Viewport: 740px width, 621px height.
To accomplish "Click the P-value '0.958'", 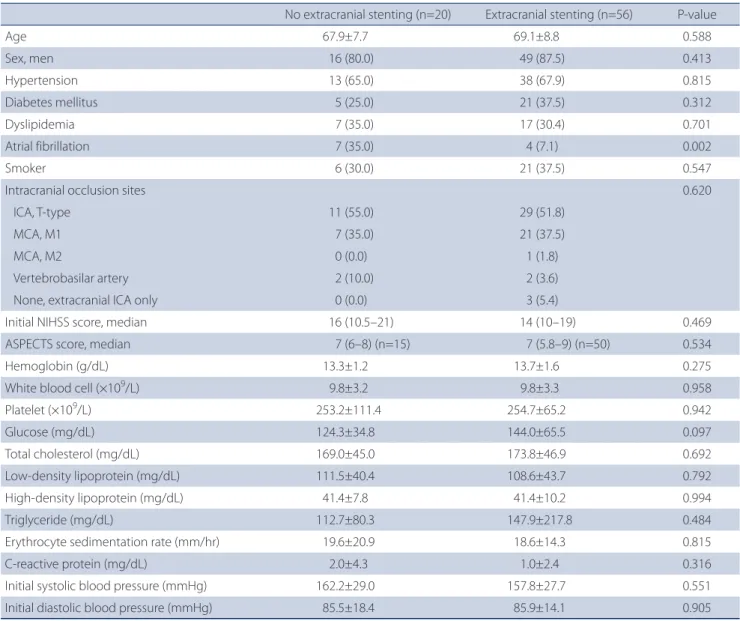I will (x=697, y=388).
